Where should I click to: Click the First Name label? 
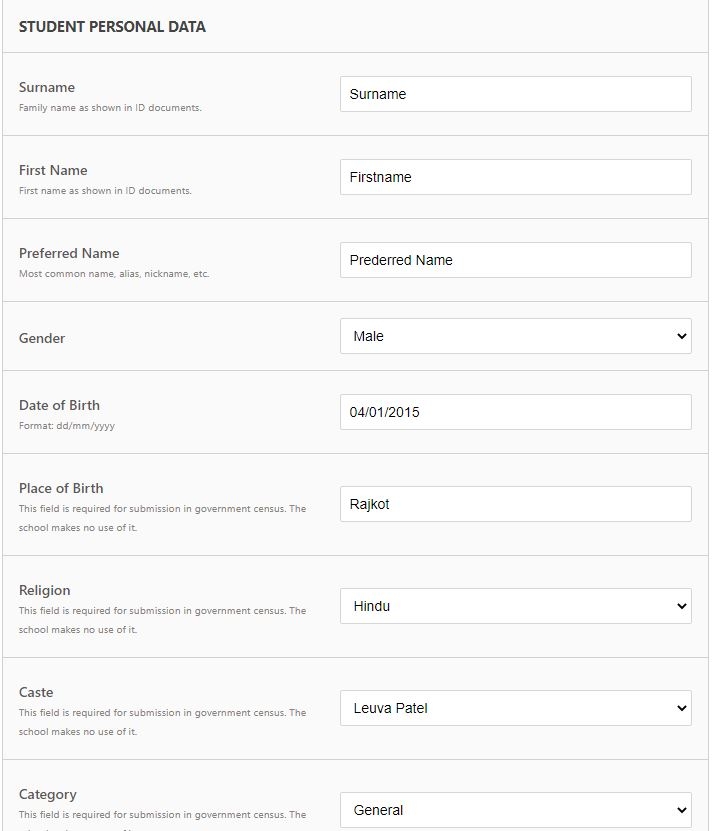click(53, 170)
